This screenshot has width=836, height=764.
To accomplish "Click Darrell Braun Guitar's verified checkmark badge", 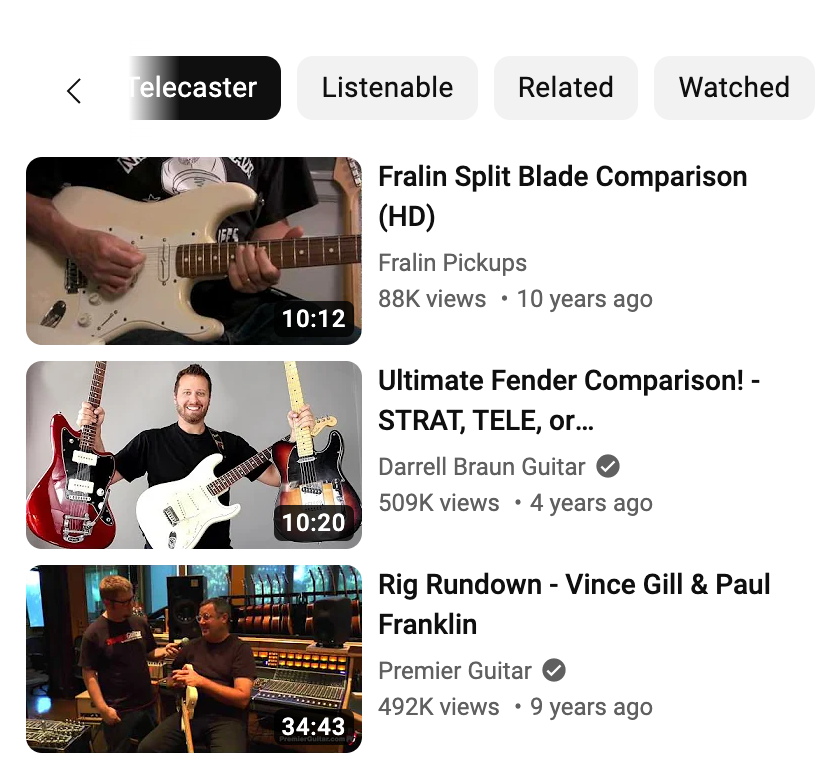I will click(607, 467).
